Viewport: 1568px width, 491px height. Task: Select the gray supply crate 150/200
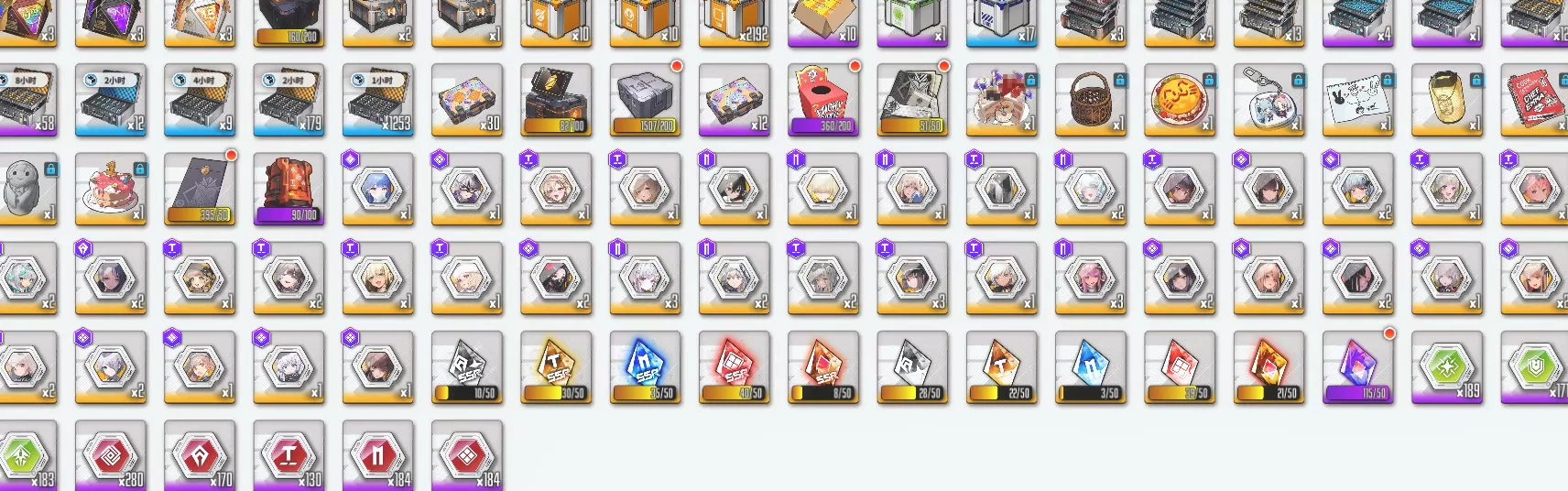coord(646,100)
